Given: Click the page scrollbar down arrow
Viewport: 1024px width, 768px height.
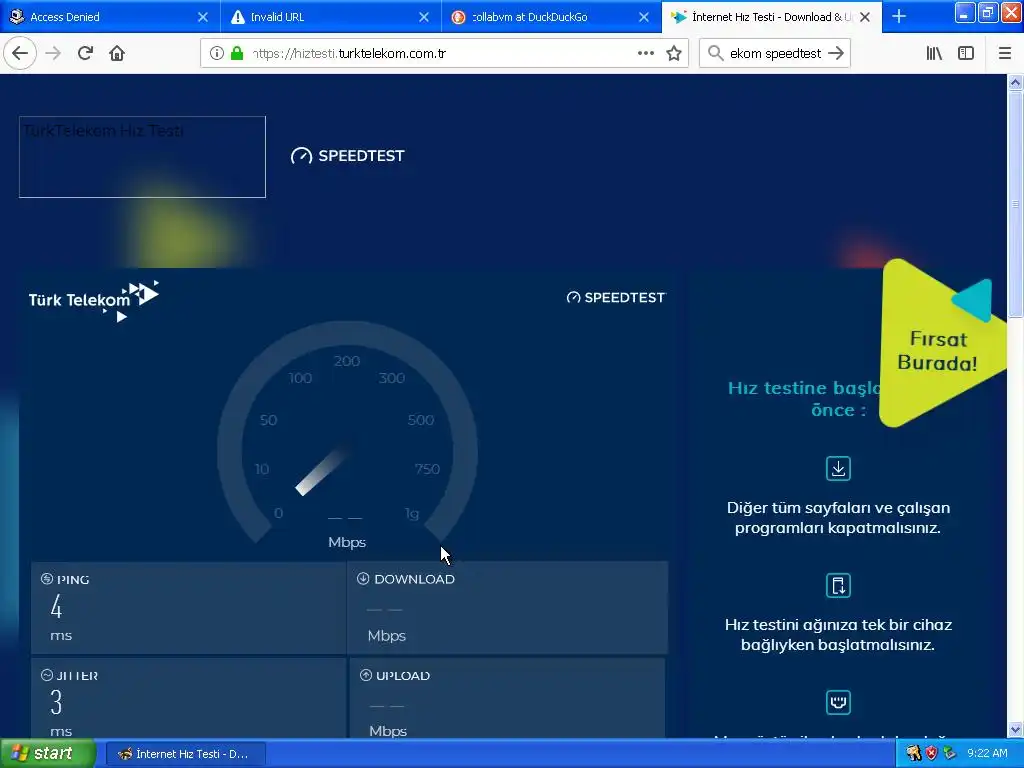Looking at the screenshot, I should [x=1015, y=729].
